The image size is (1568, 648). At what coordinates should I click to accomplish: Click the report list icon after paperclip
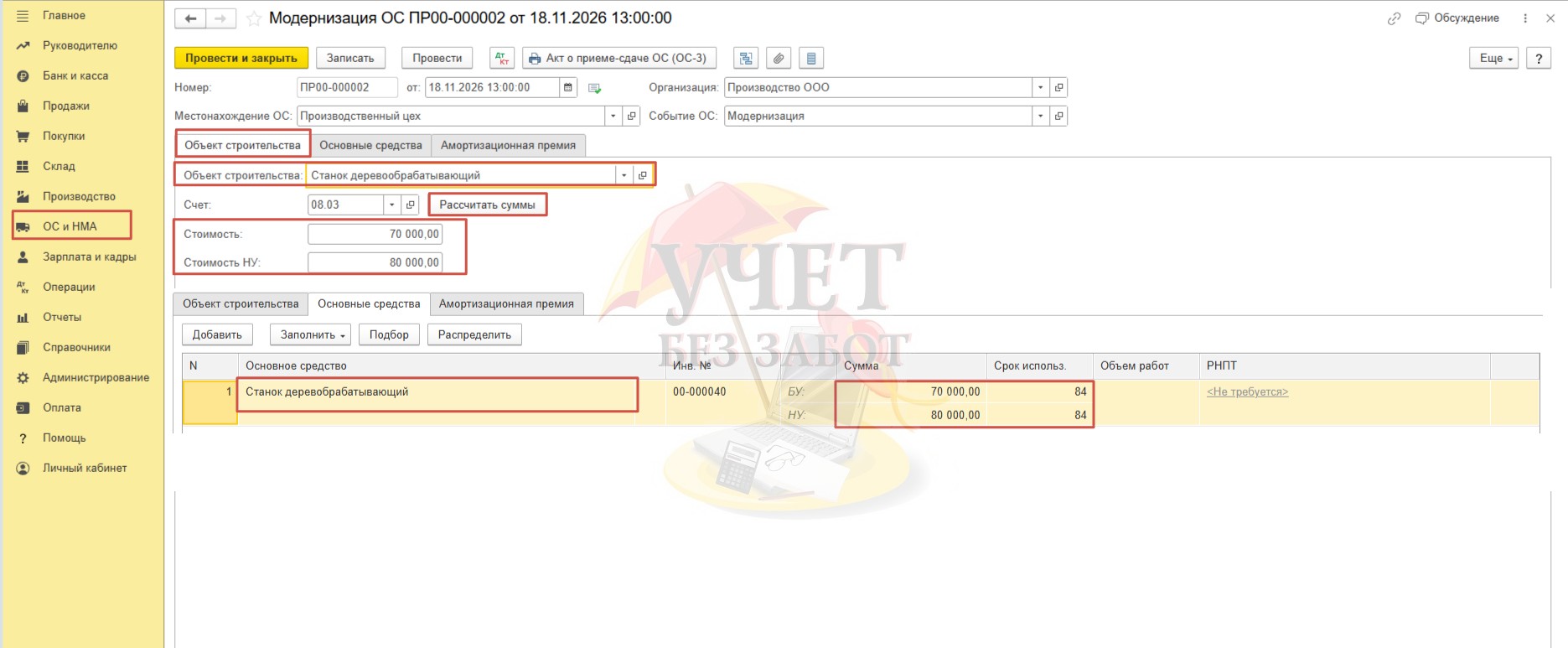(x=811, y=58)
